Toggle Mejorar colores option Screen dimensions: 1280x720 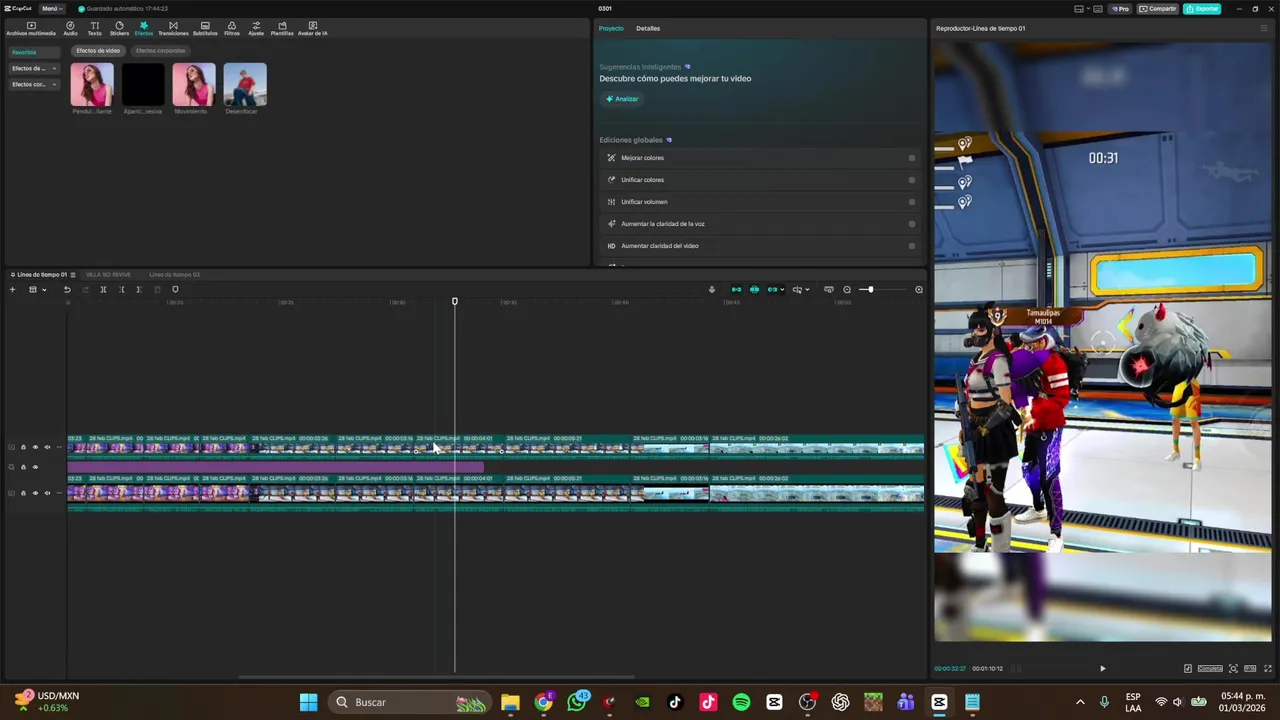point(911,158)
